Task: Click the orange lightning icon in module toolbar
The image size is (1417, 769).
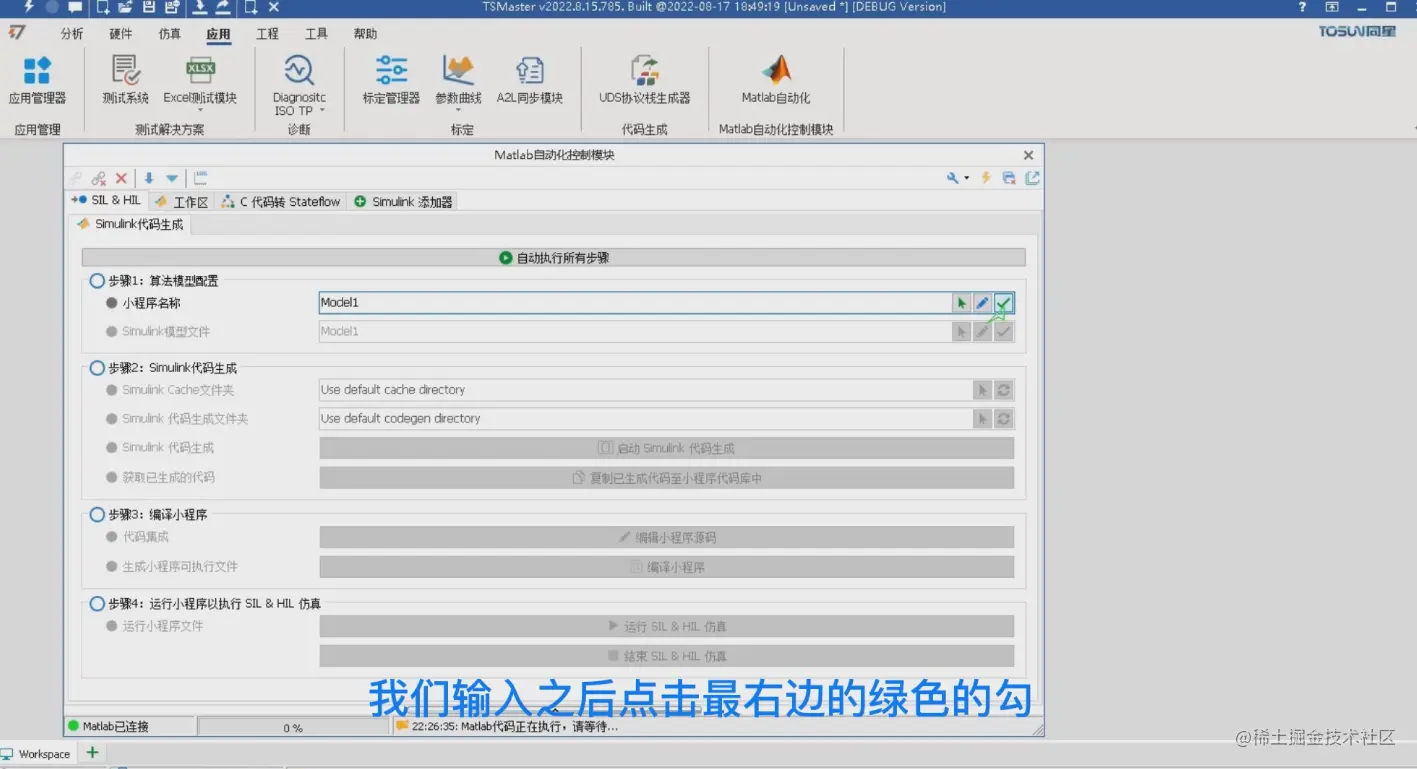Action: [986, 178]
